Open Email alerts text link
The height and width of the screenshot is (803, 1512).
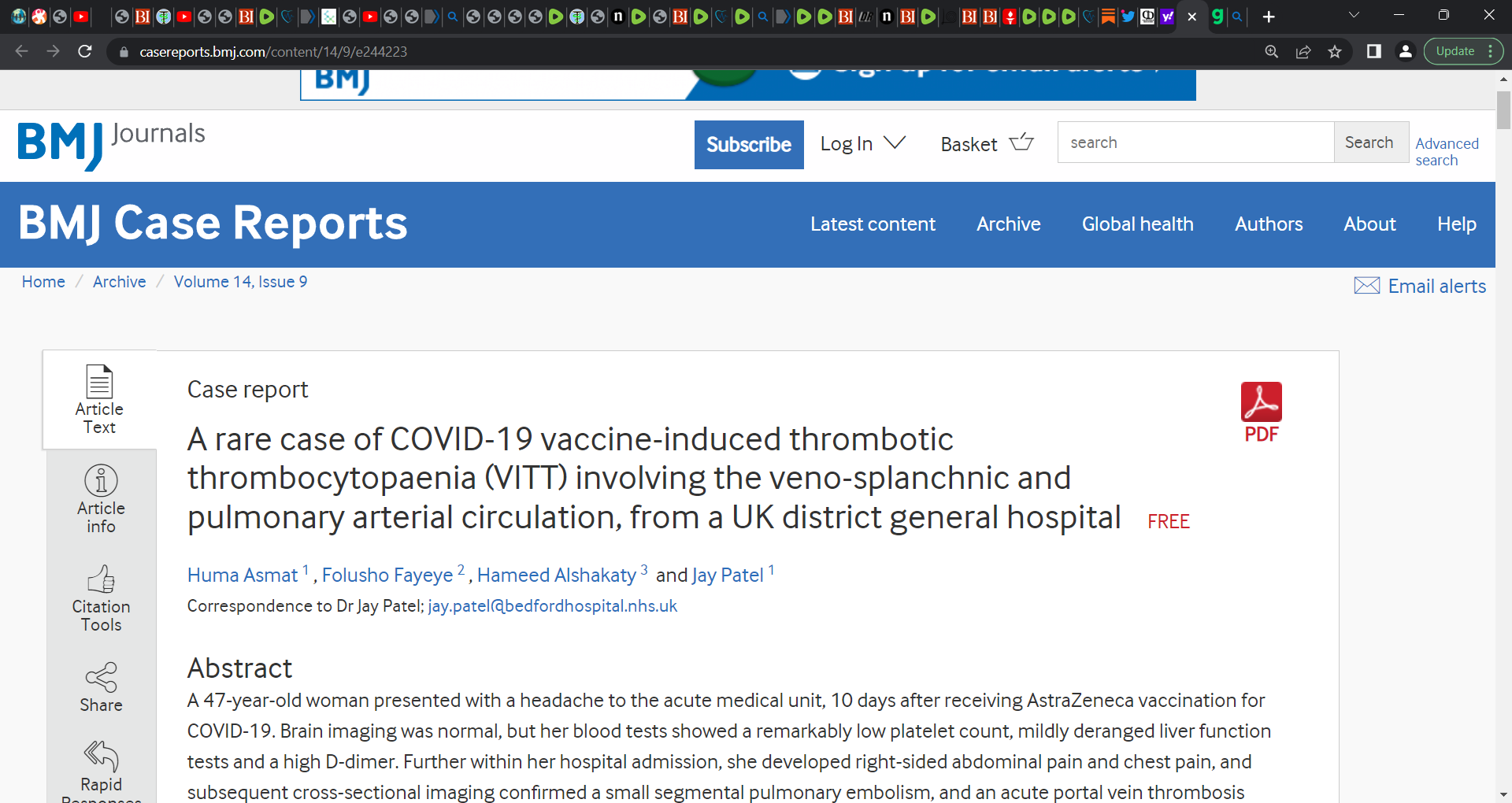(1436, 286)
